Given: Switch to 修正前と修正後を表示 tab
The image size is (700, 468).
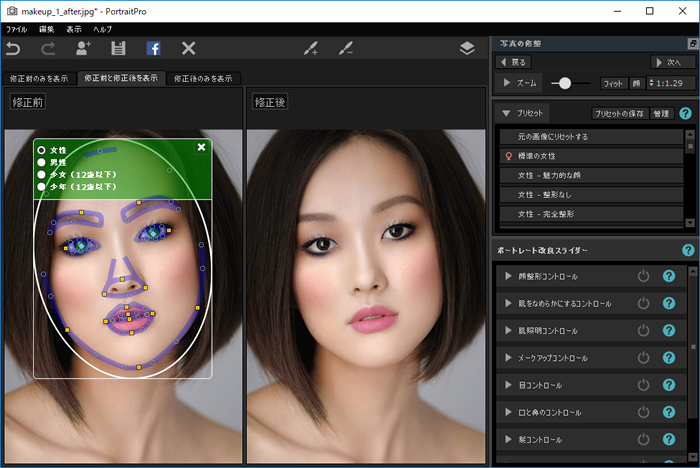Looking at the screenshot, I should click(x=121, y=78).
